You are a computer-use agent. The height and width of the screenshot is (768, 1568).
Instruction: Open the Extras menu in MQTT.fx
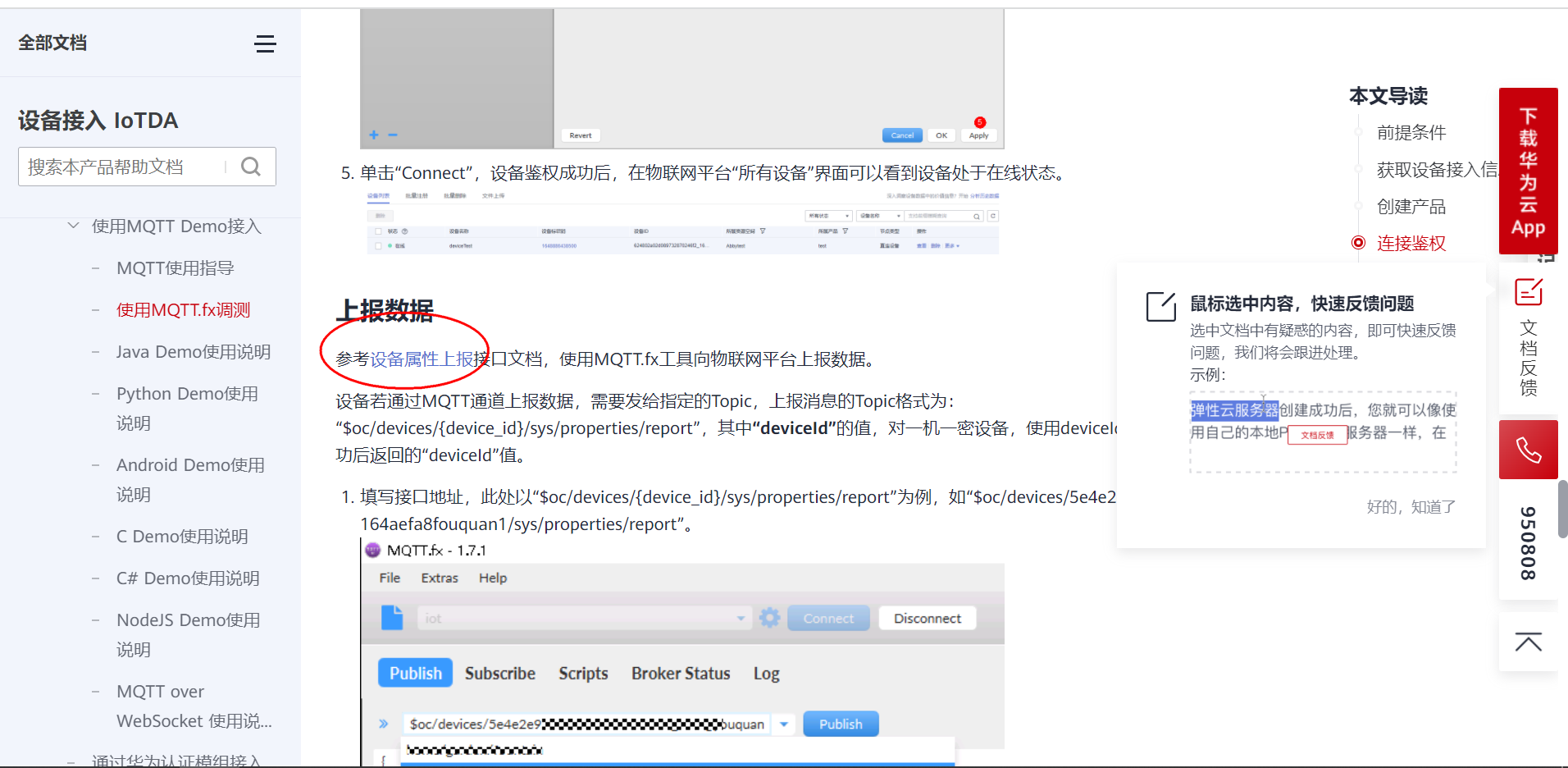pos(440,578)
